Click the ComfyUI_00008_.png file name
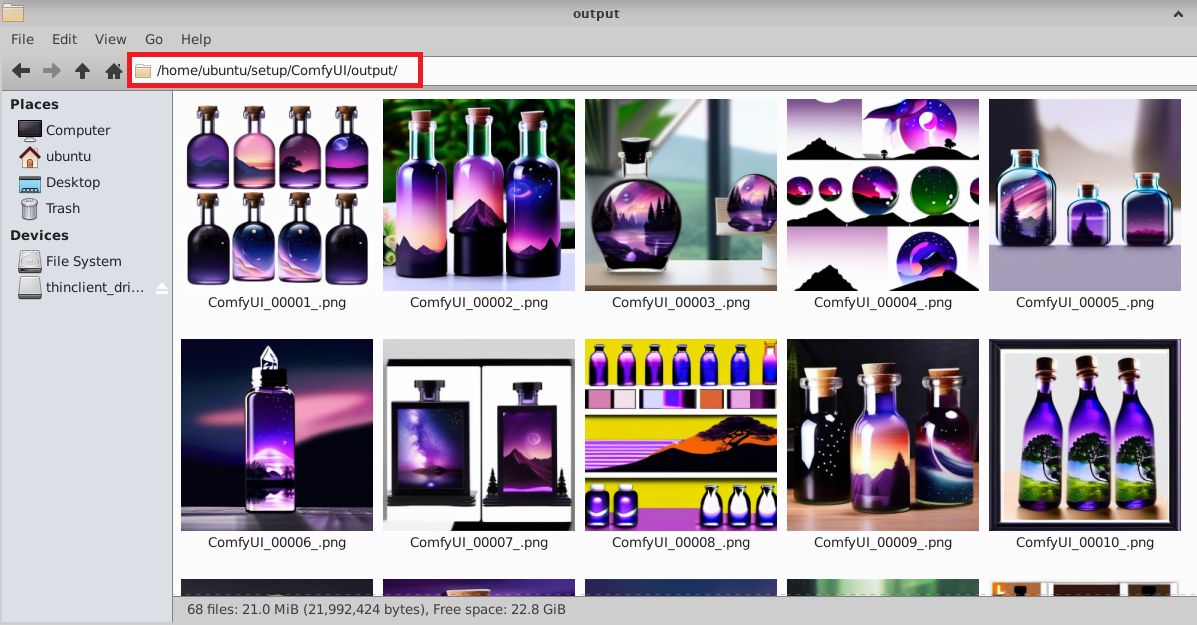Viewport: 1197px width, 625px height. [x=681, y=543]
